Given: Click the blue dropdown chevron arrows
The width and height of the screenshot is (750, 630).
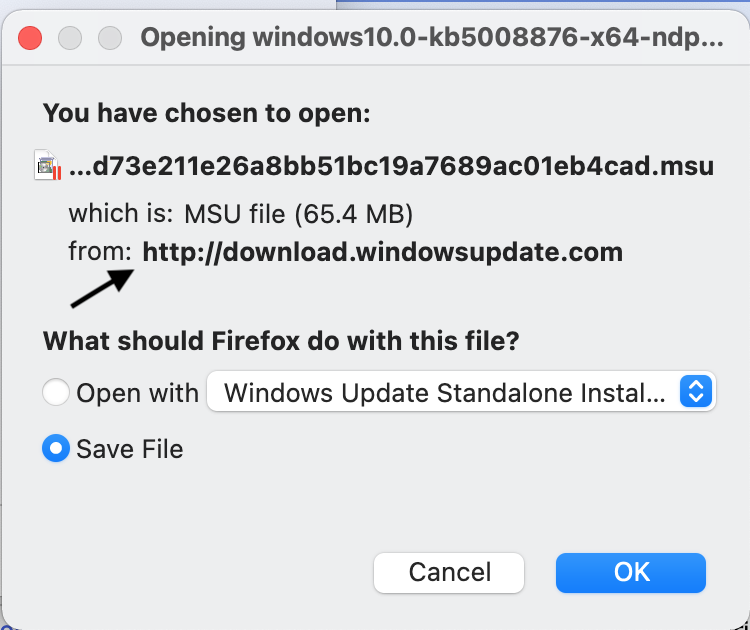Looking at the screenshot, I should point(695,392).
